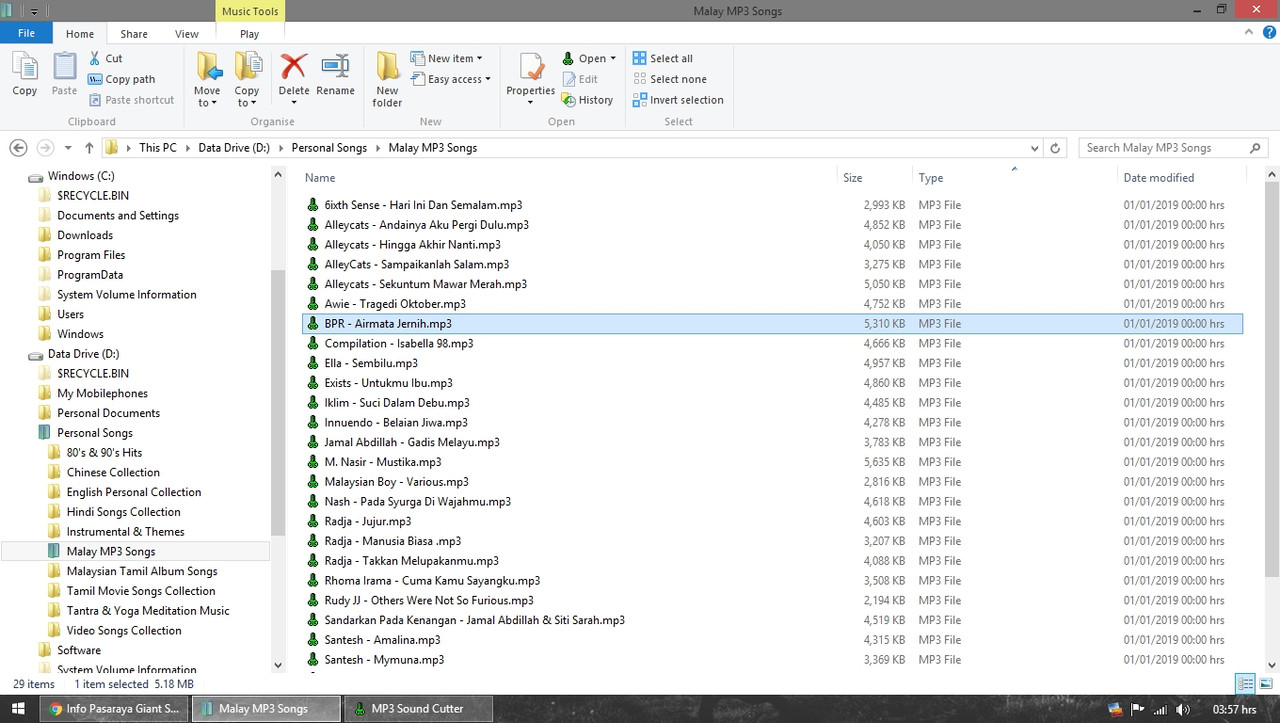This screenshot has width=1280, height=723.
Task: Open the Copy to folder button
Action: [x=247, y=79]
